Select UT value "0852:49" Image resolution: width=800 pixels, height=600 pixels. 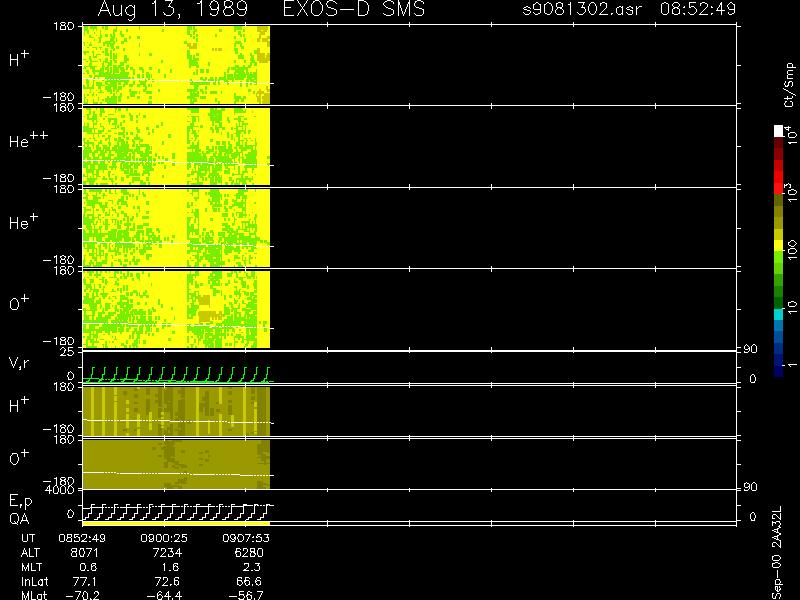[x=82, y=538]
